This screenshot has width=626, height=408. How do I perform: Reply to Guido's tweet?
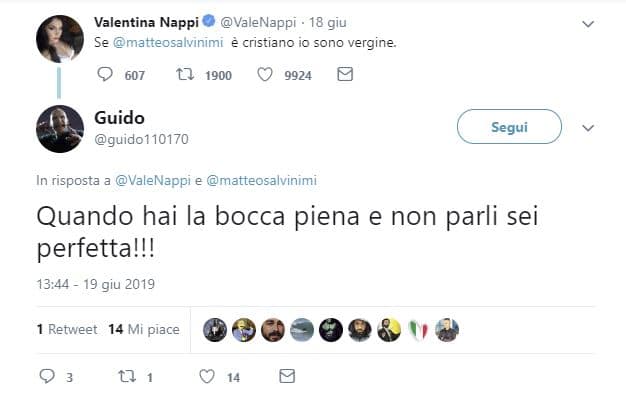click(x=46, y=377)
